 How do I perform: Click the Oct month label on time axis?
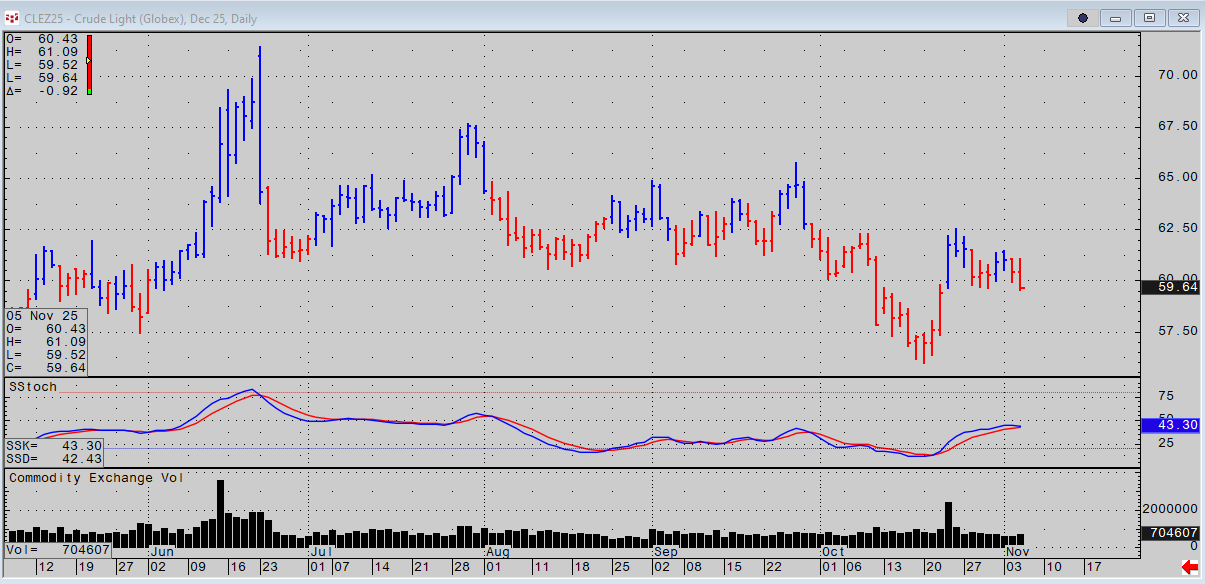coord(833,551)
